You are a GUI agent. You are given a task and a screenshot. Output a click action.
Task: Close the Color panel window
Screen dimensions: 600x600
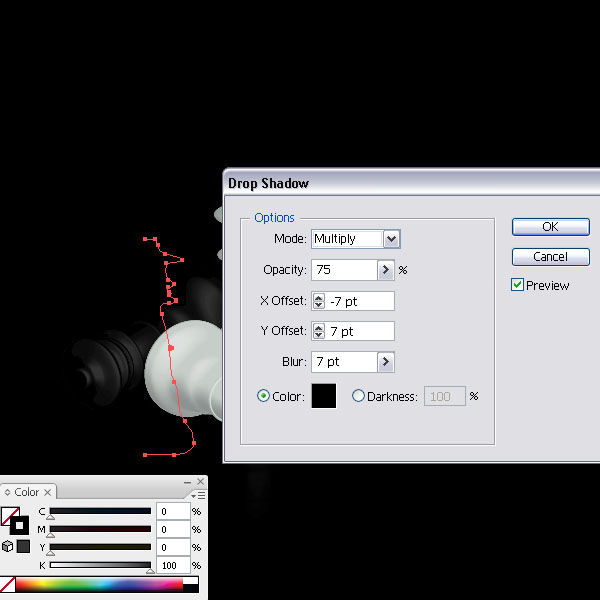[x=201, y=481]
